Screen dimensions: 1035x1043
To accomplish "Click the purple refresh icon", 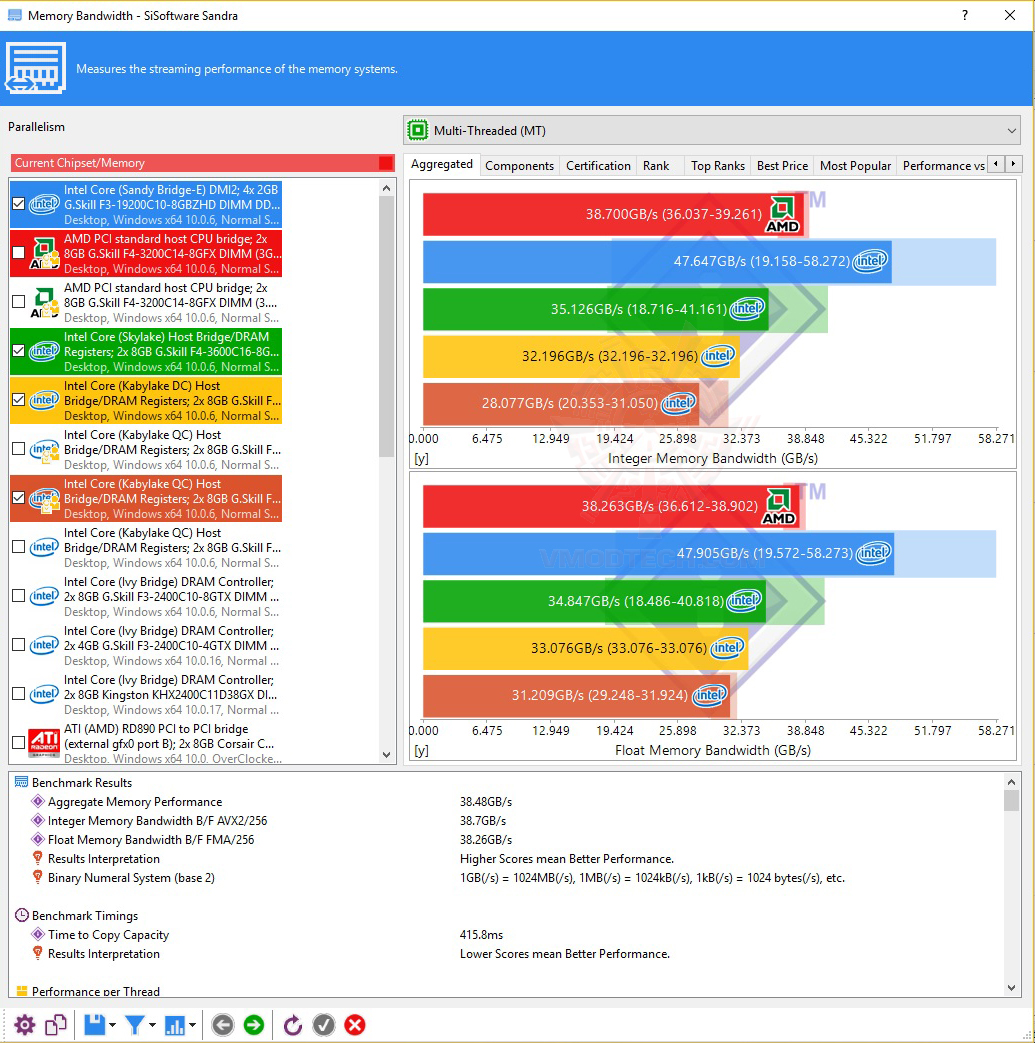I will [292, 1025].
